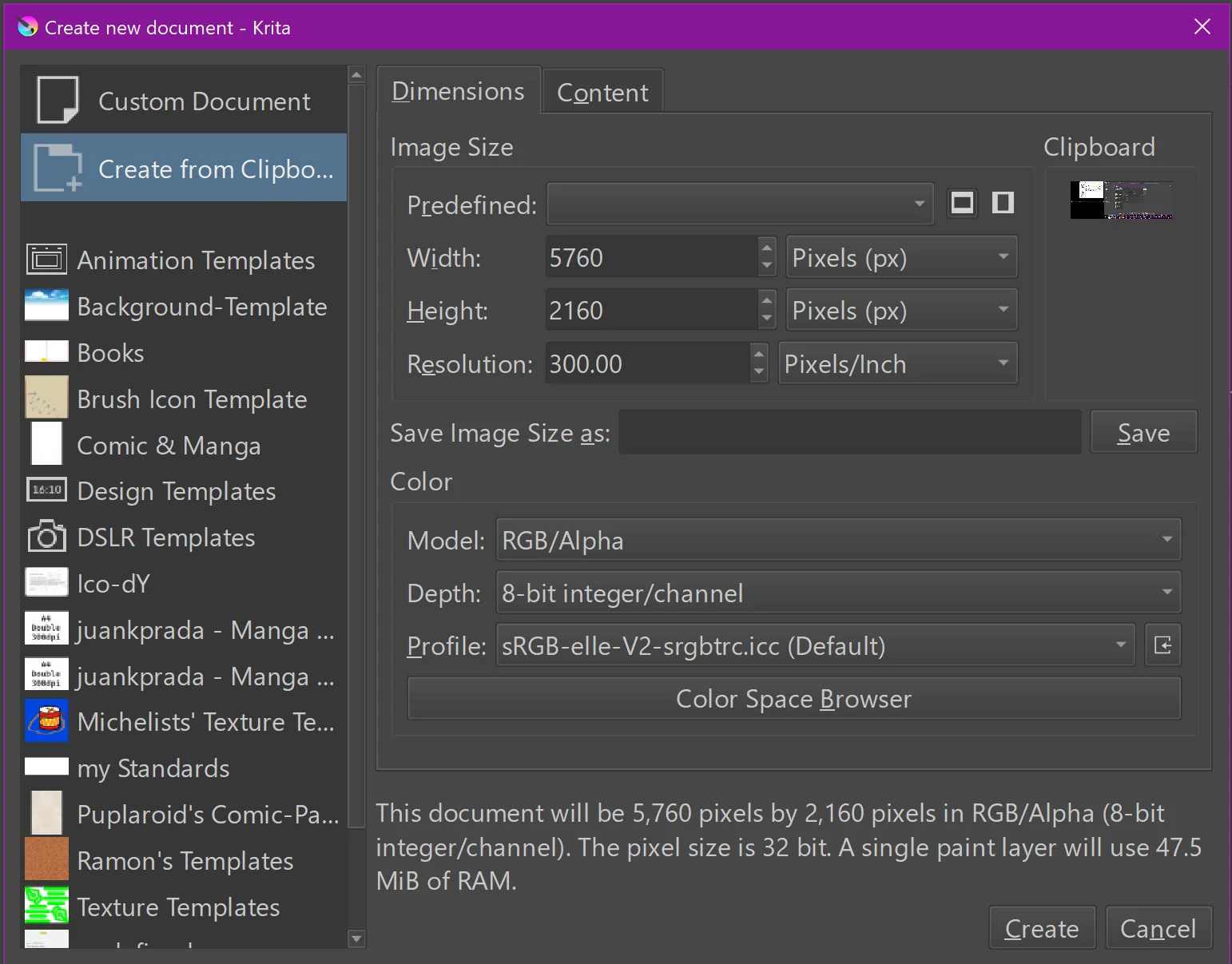Select Animation Templates in the list
Viewport: 1232px width, 964px height.
point(184,260)
